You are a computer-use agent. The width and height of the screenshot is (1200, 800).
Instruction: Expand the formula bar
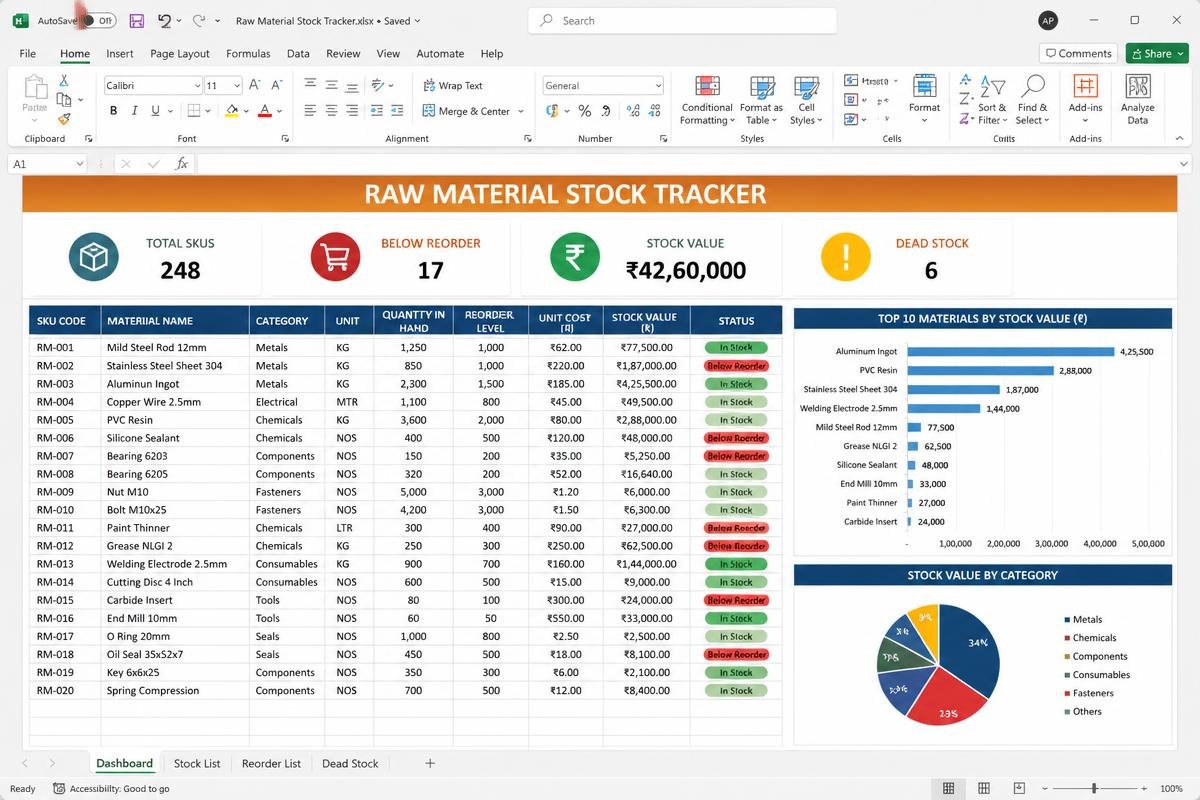click(1184, 163)
